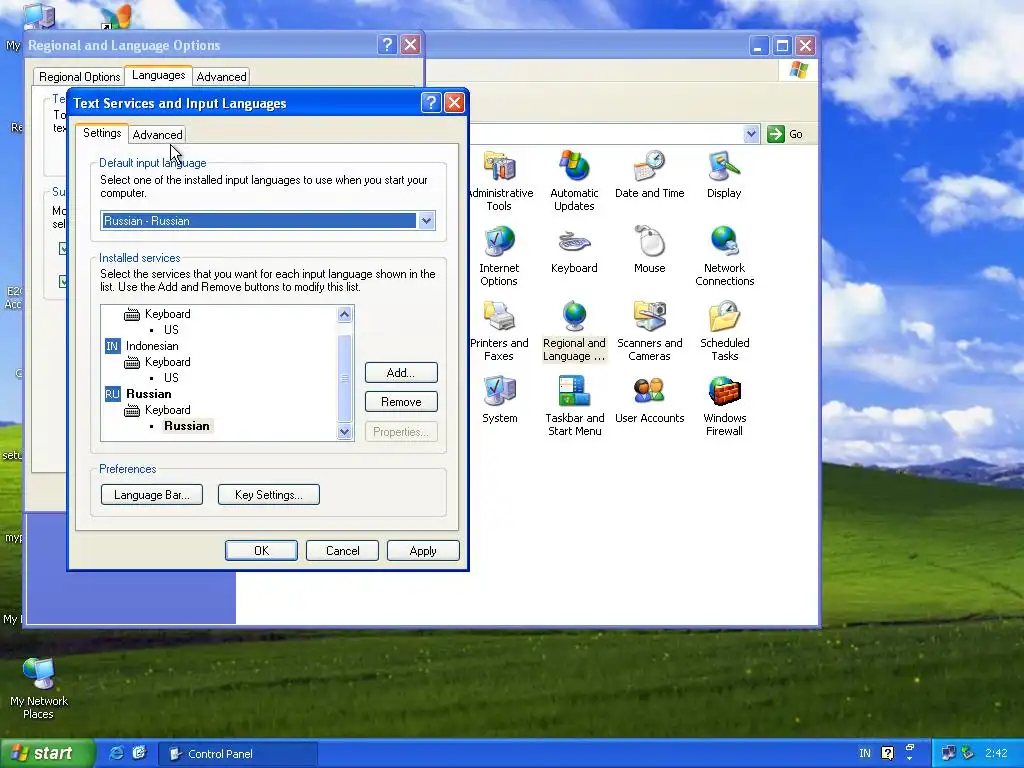Select Keyboard under Indonesian
This screenshot has height=768, width=1024.
coord(168,362)
